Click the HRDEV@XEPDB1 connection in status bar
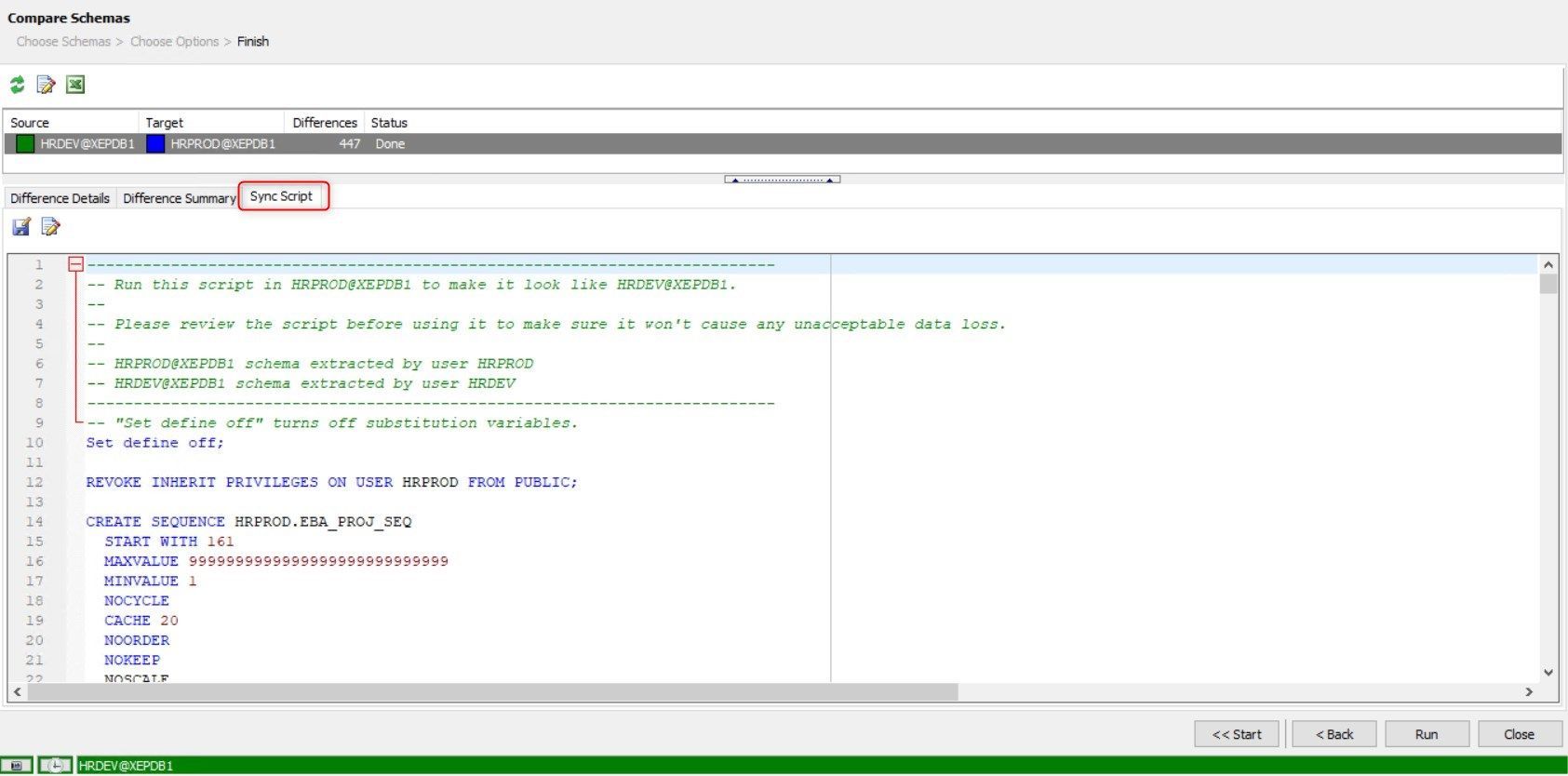Screen dimensions: 1568x776 (126, 766)
